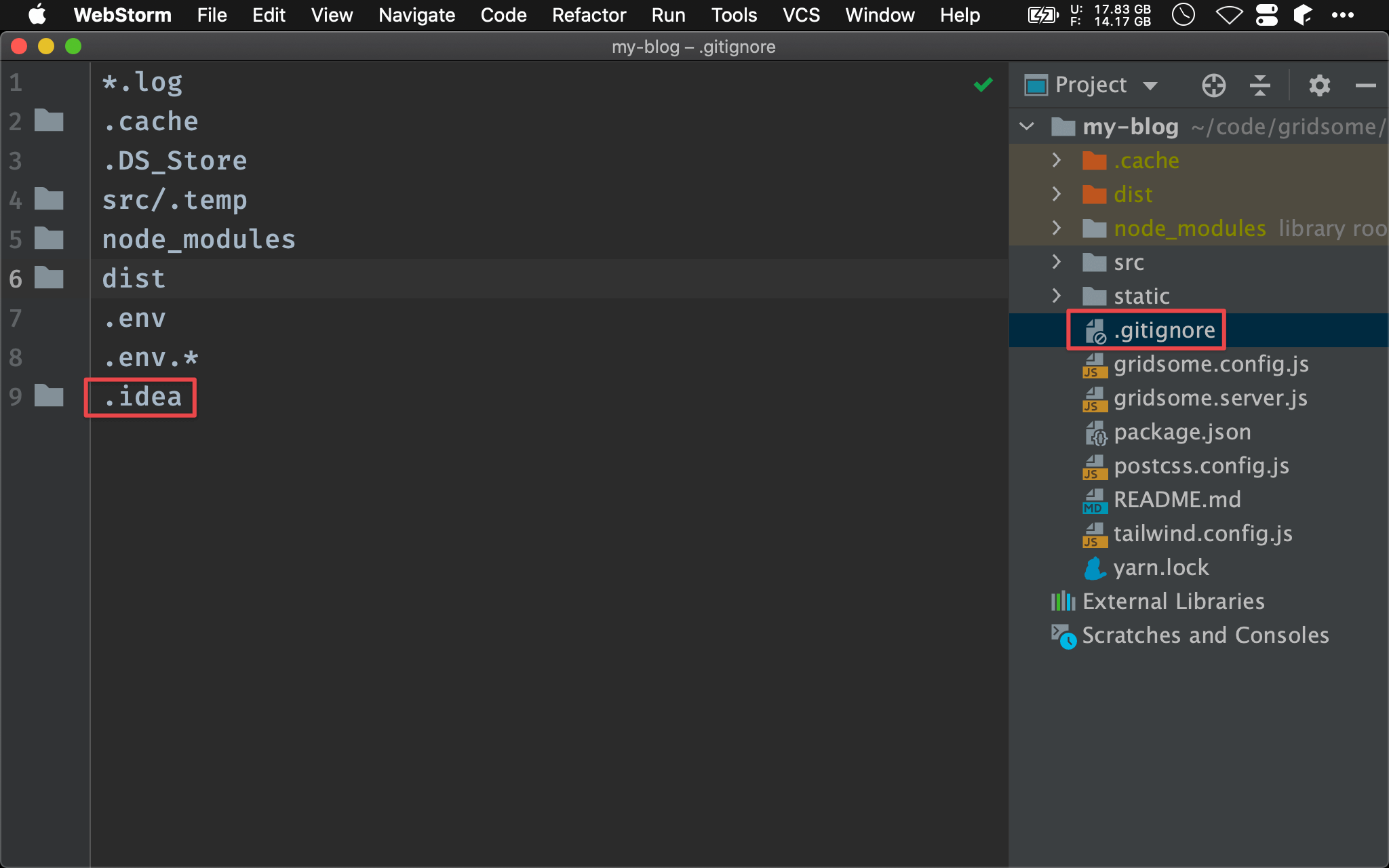Open the Window menu
The width and height of the screenshot is (1389, 868).
[880, 15]
